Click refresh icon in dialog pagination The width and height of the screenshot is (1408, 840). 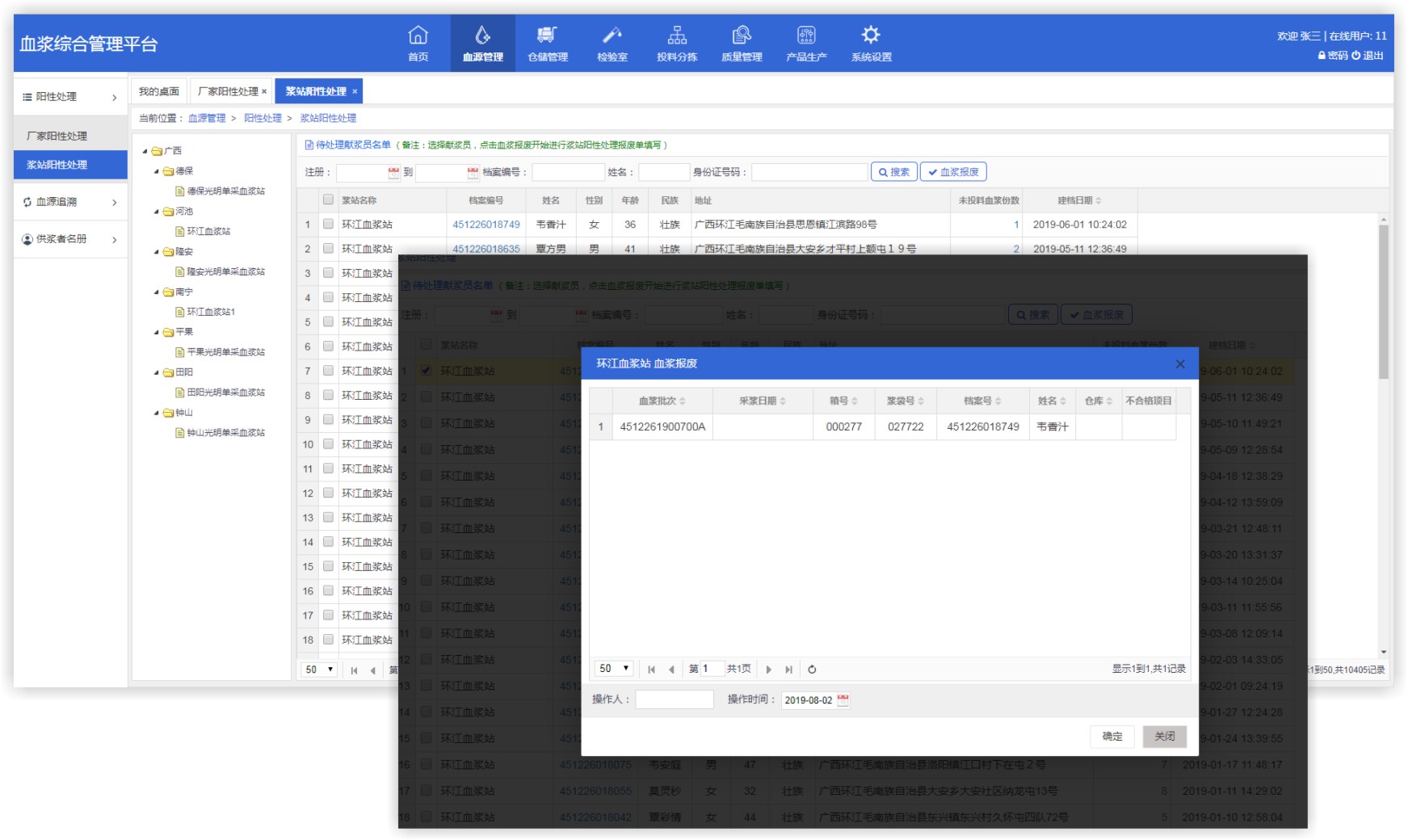pos(812,670)
